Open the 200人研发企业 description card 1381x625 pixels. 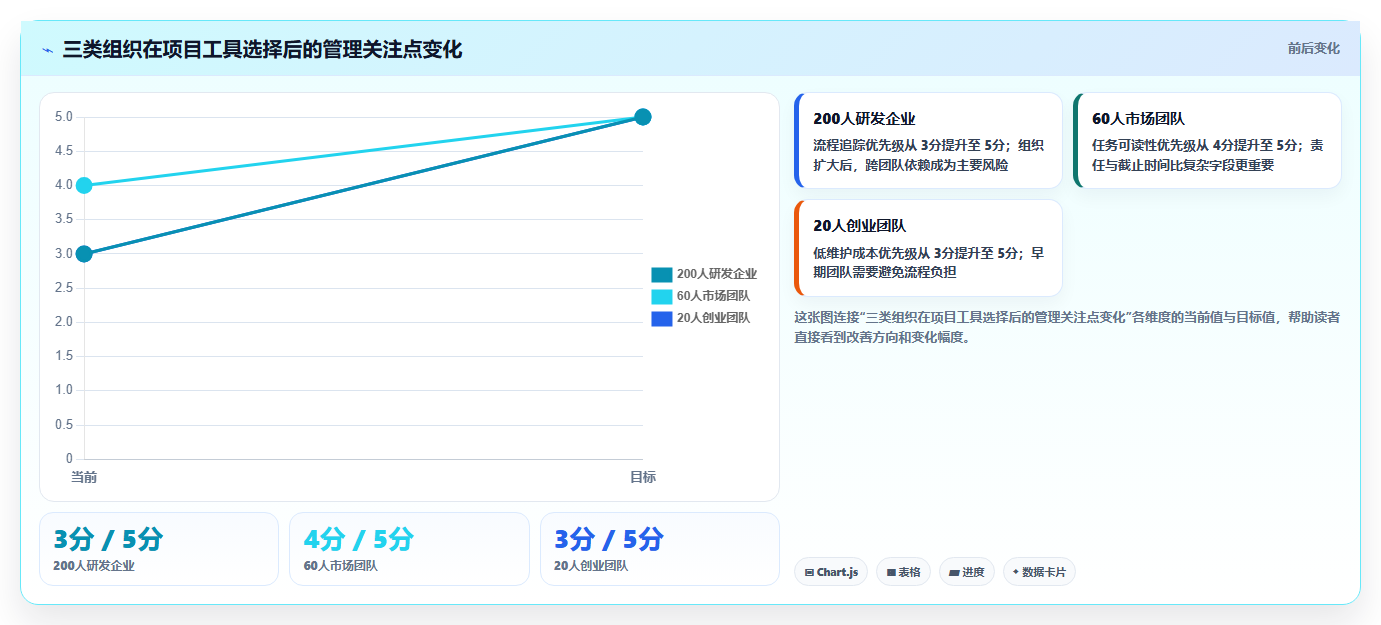click(928, 141)
